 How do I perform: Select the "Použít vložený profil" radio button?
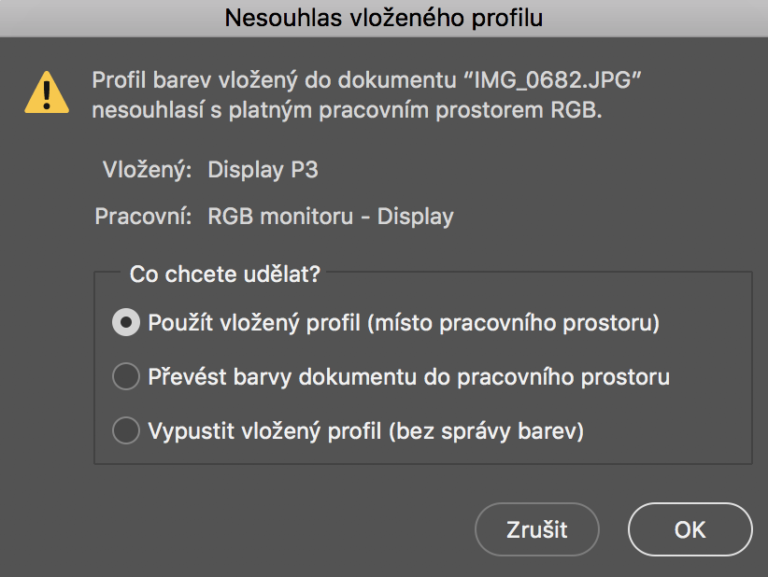pyautogui.click(x=126, y=323)
